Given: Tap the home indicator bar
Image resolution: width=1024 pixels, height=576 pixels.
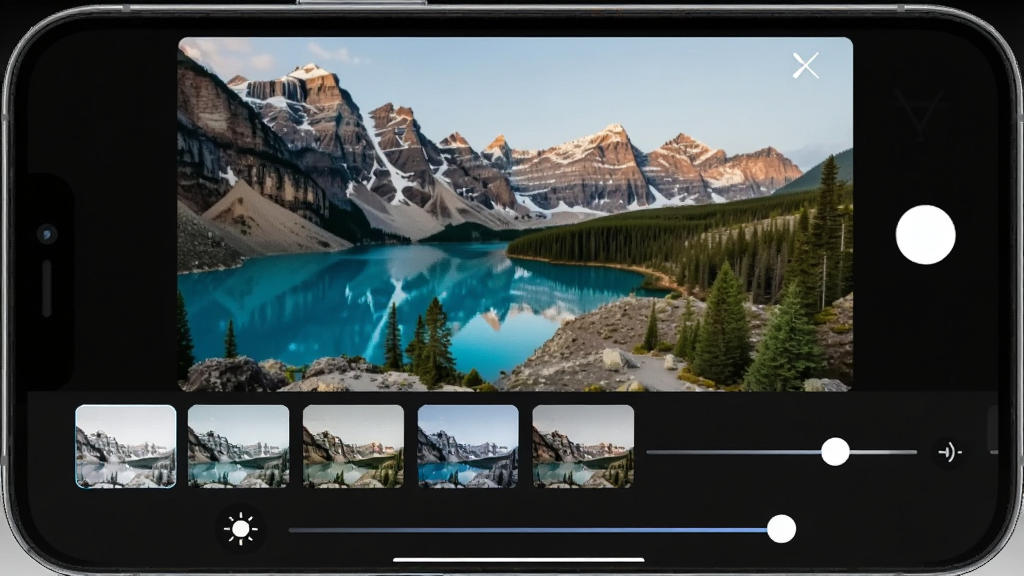Looking at the screenshot, I should coord(519,560).
